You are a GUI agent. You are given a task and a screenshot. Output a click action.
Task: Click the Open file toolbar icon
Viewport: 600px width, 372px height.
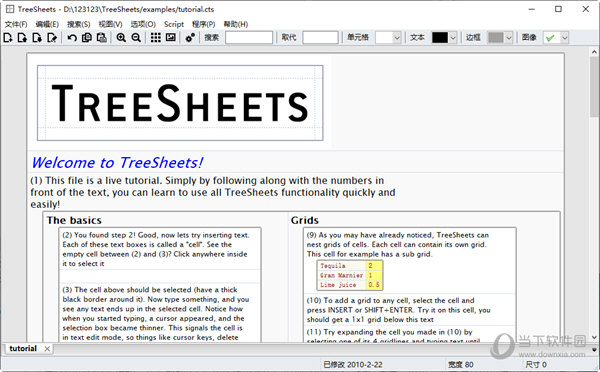[22, 38]
